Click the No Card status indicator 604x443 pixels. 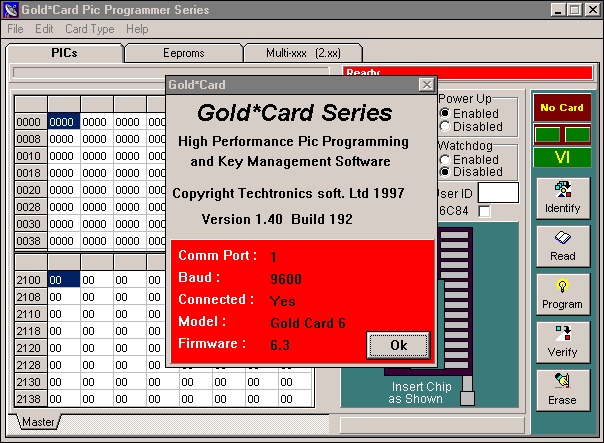pyautogui.click(x=562, y=107)
